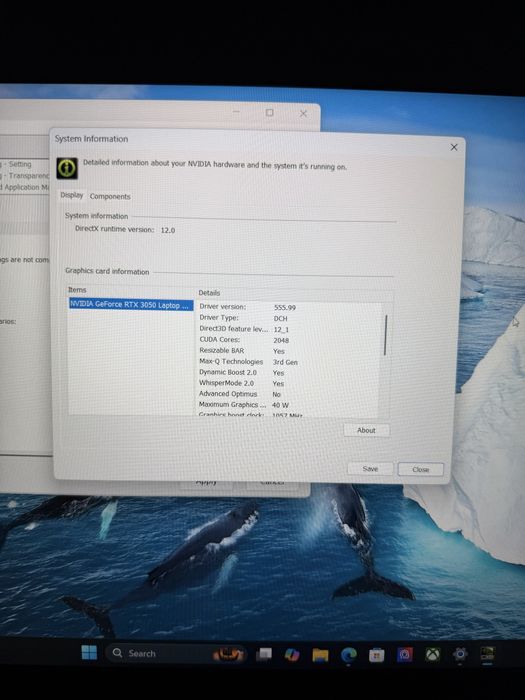This screenshot has height=700, width=525.
Task: Click the NVIDIA Control Panel taskbar icon
Action: (487, 654)
